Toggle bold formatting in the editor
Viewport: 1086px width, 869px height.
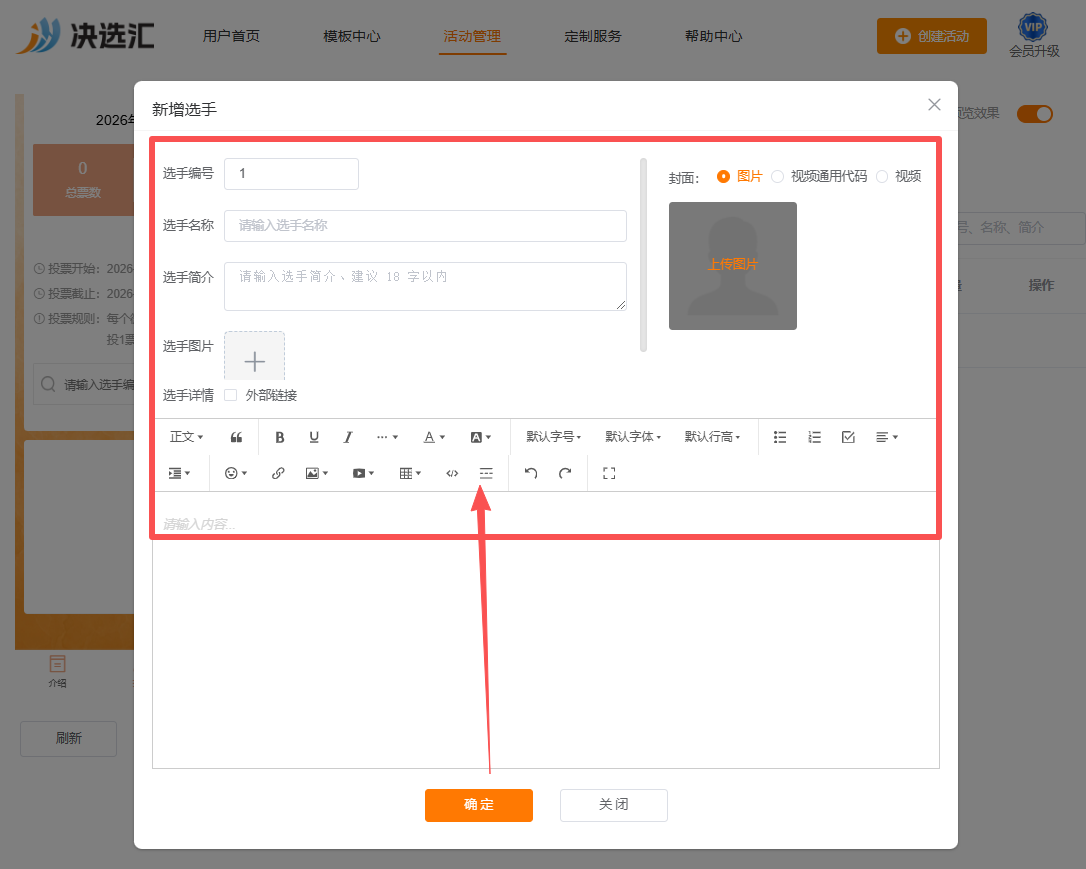(x=280, y=437)
